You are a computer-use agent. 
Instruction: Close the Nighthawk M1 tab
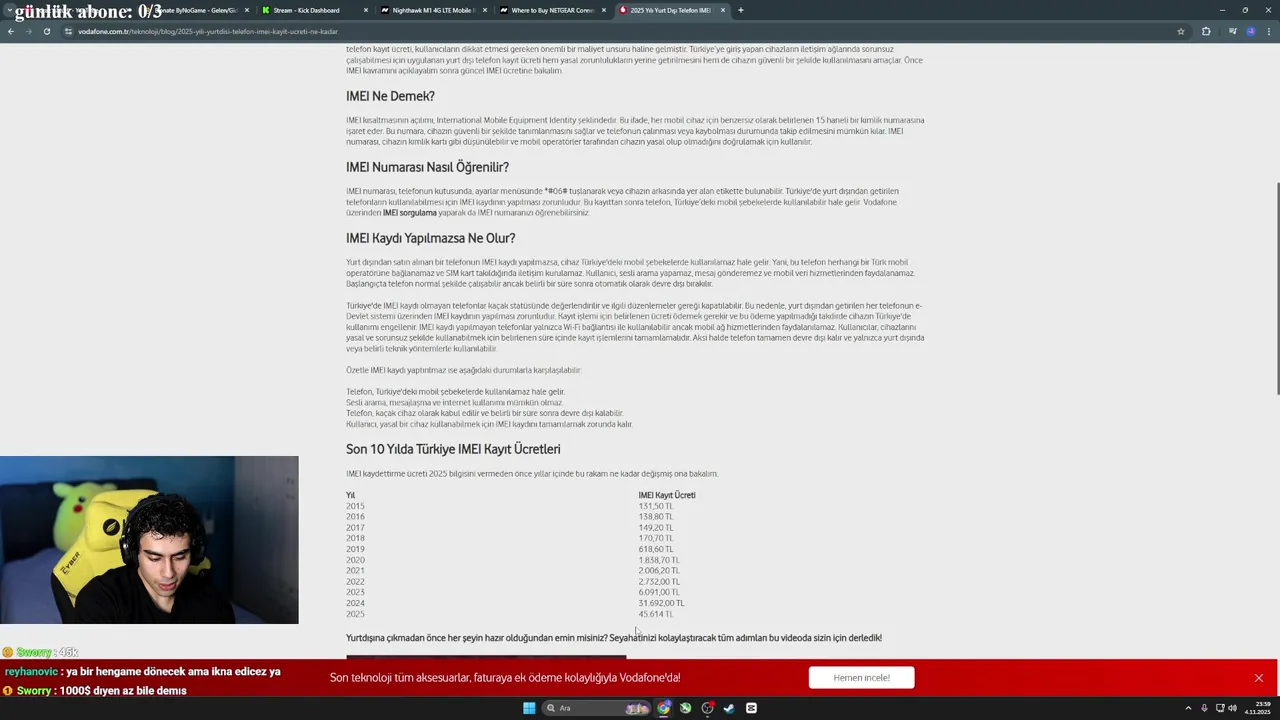pyautogui.click(x=485, y=10)
